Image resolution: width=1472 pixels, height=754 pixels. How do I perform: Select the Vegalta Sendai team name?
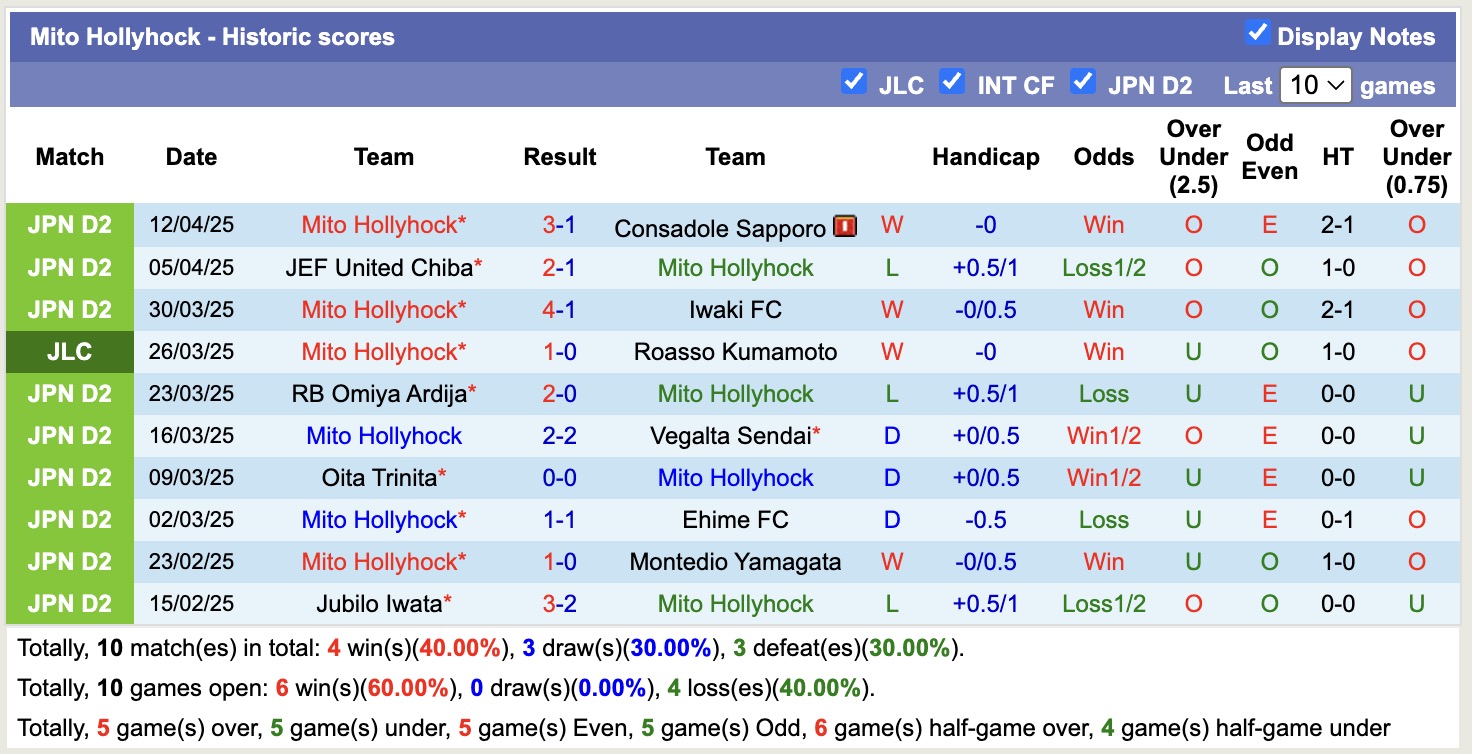[x=729, y=435]
